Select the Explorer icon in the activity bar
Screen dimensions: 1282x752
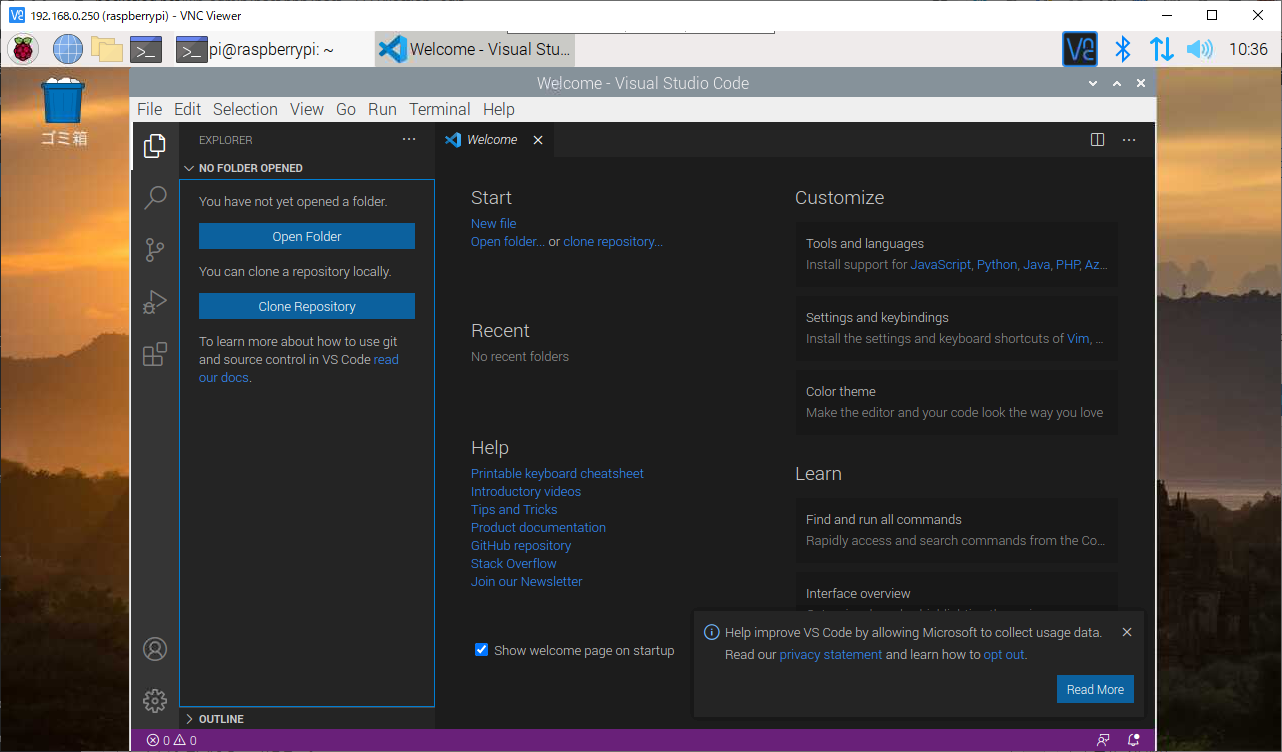(155, 146)
